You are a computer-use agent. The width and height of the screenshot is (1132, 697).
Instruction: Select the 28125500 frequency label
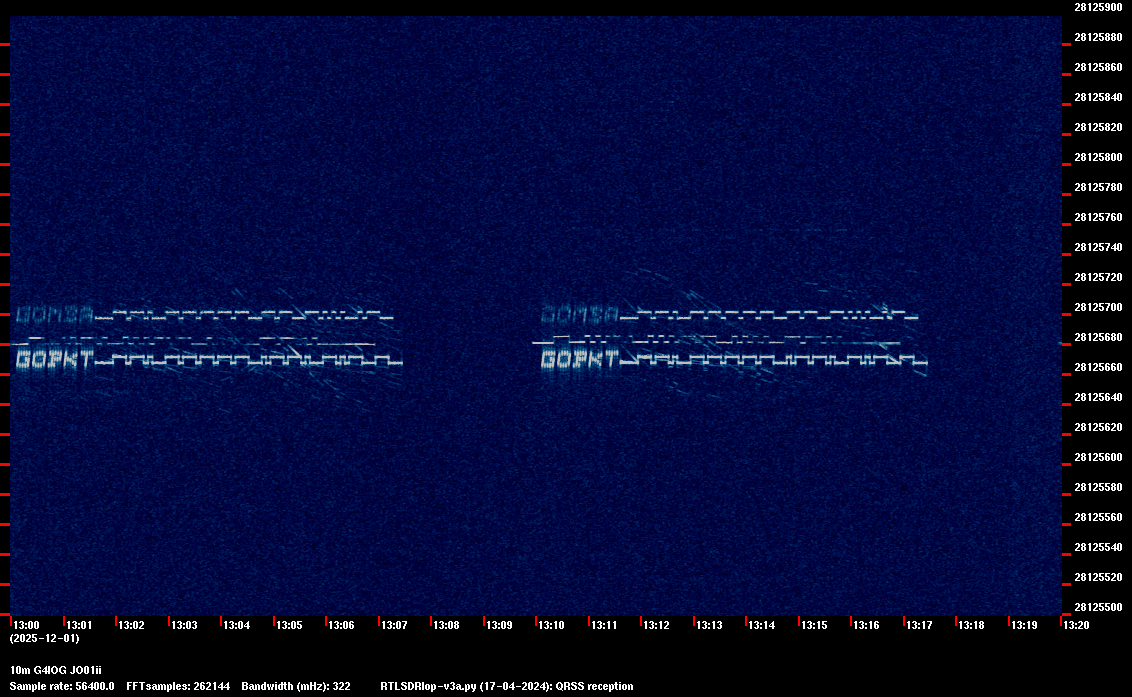[1099, 607]
